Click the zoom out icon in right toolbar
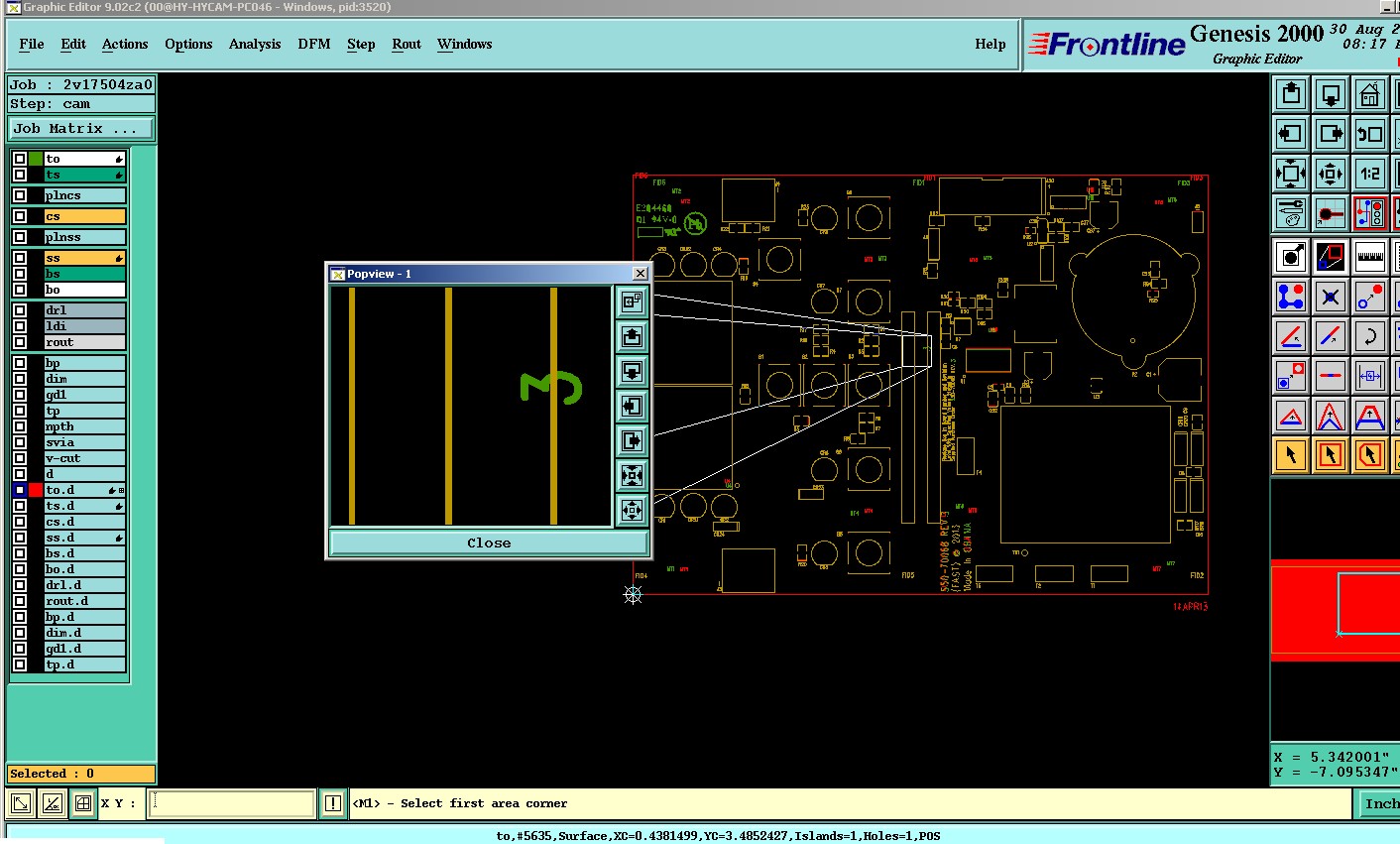The width and height of the screenshot is (1400, 844). (1331, 174)
